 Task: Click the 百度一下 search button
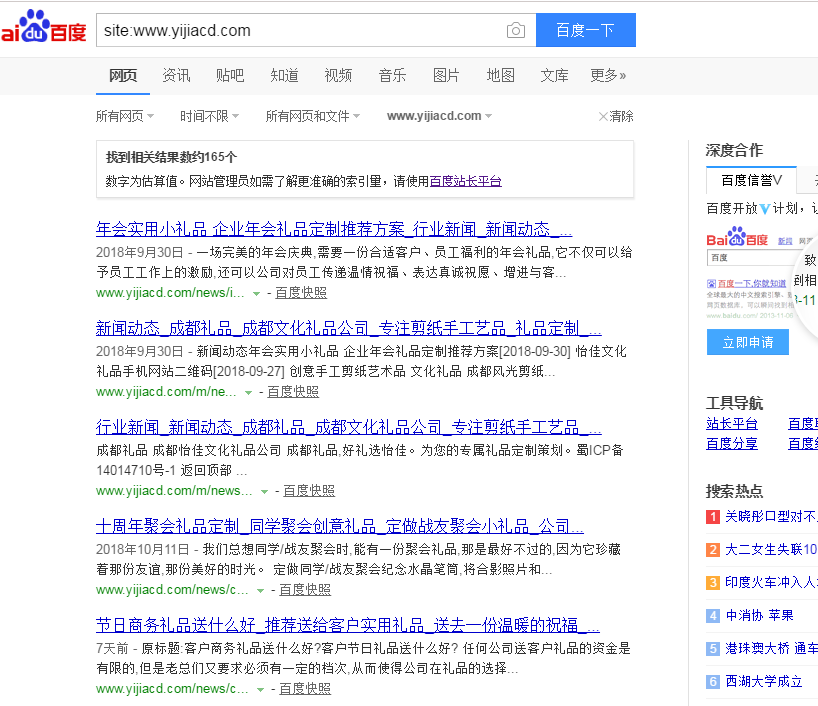pos(585,30)
